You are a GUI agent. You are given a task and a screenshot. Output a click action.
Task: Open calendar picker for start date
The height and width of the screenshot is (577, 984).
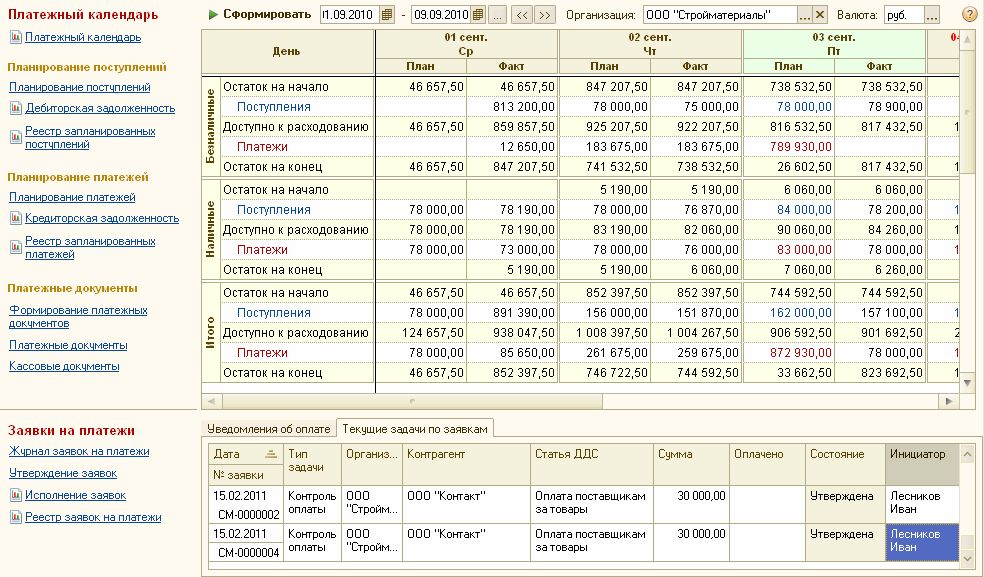point(388,15)
